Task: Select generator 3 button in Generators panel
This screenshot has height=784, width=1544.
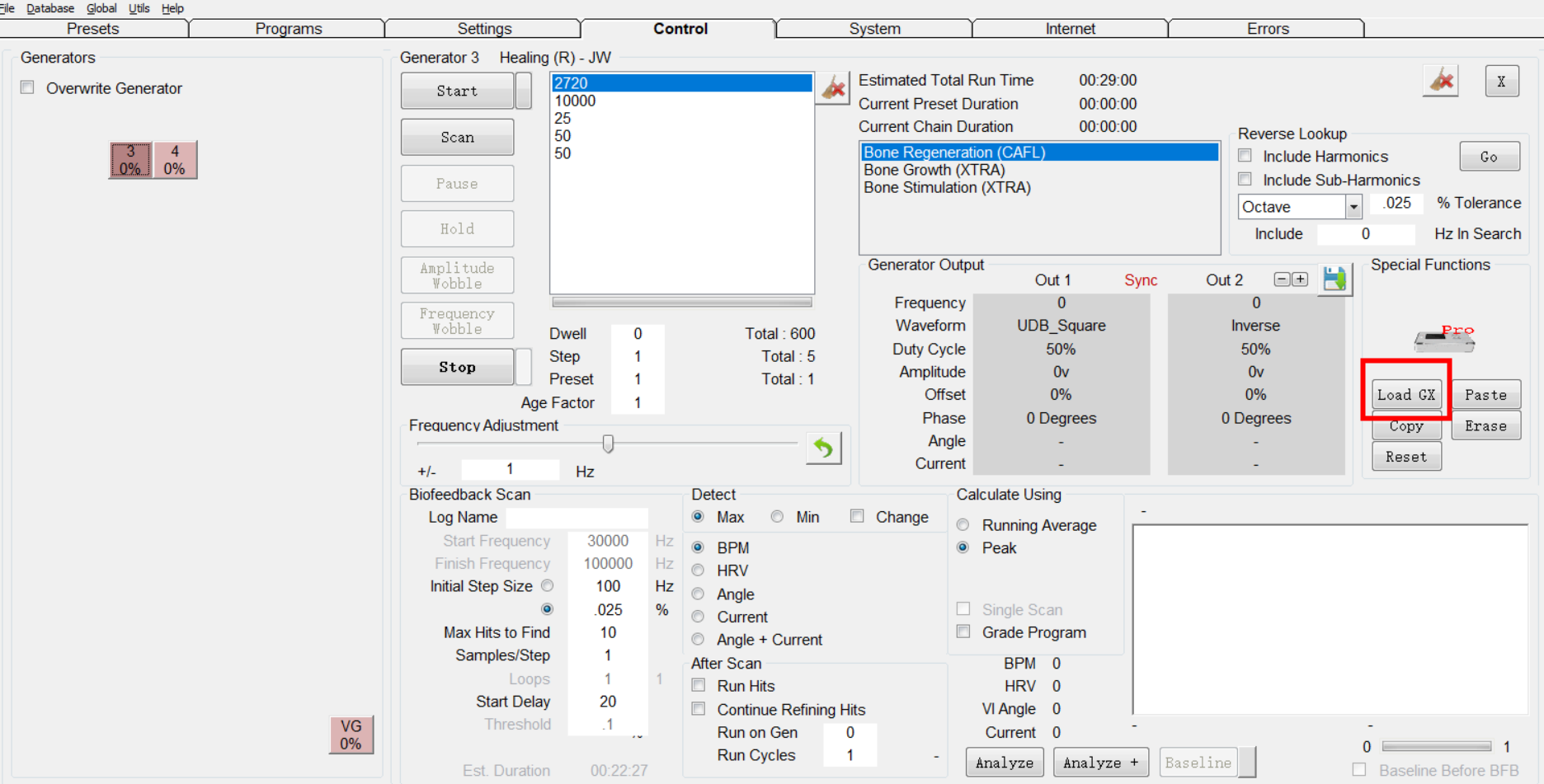Action: 130,160
